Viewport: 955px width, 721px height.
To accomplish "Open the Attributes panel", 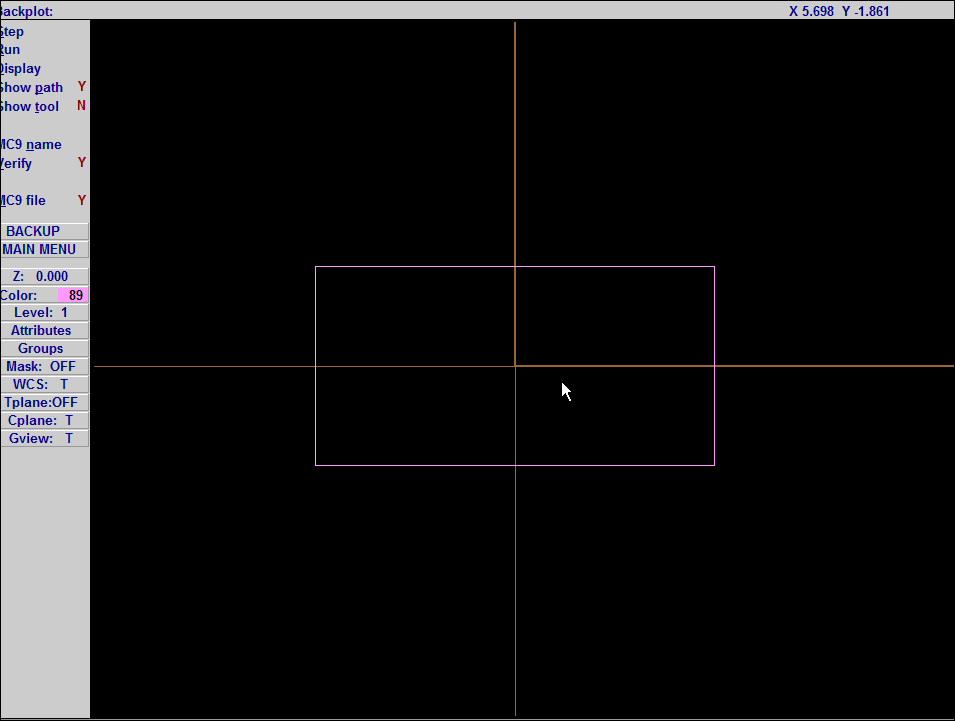I will tap(41, 330).
